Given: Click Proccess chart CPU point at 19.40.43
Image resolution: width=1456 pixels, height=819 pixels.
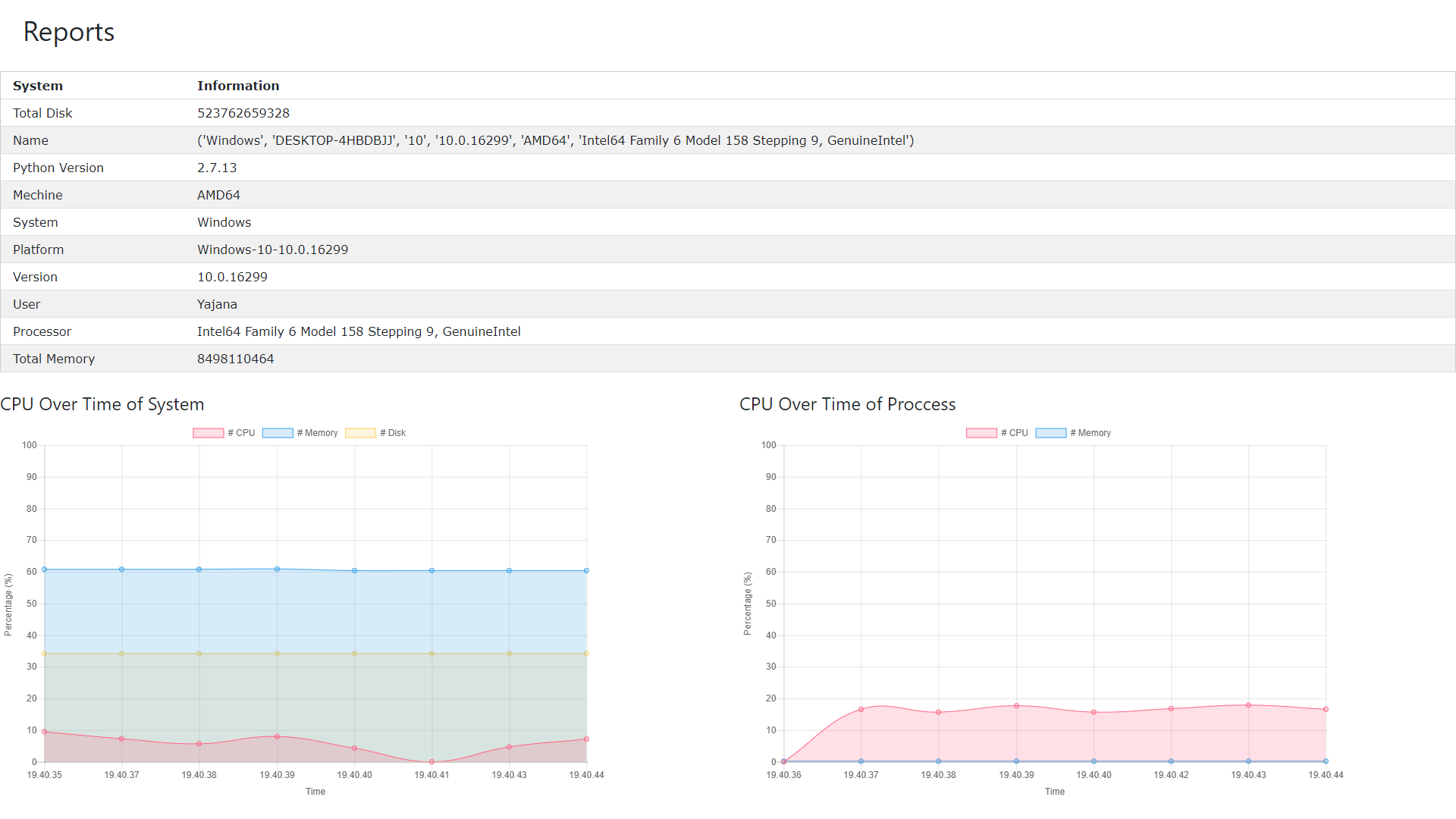Looking at the screenshot, I should [1248, 705].
